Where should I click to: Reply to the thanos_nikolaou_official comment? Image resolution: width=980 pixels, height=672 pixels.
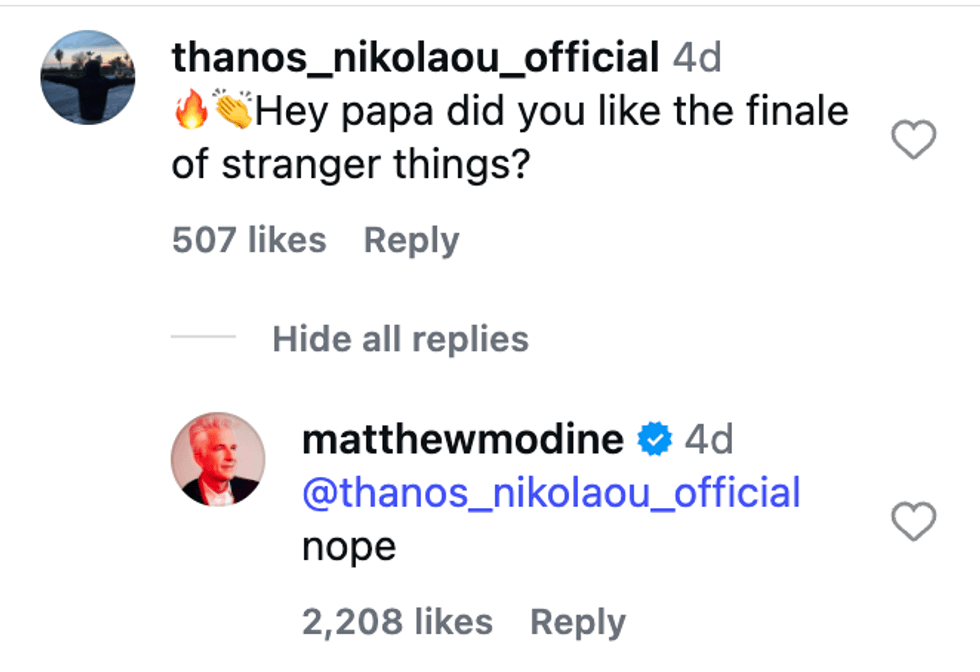pyautogui.click(x=411, y=240)
